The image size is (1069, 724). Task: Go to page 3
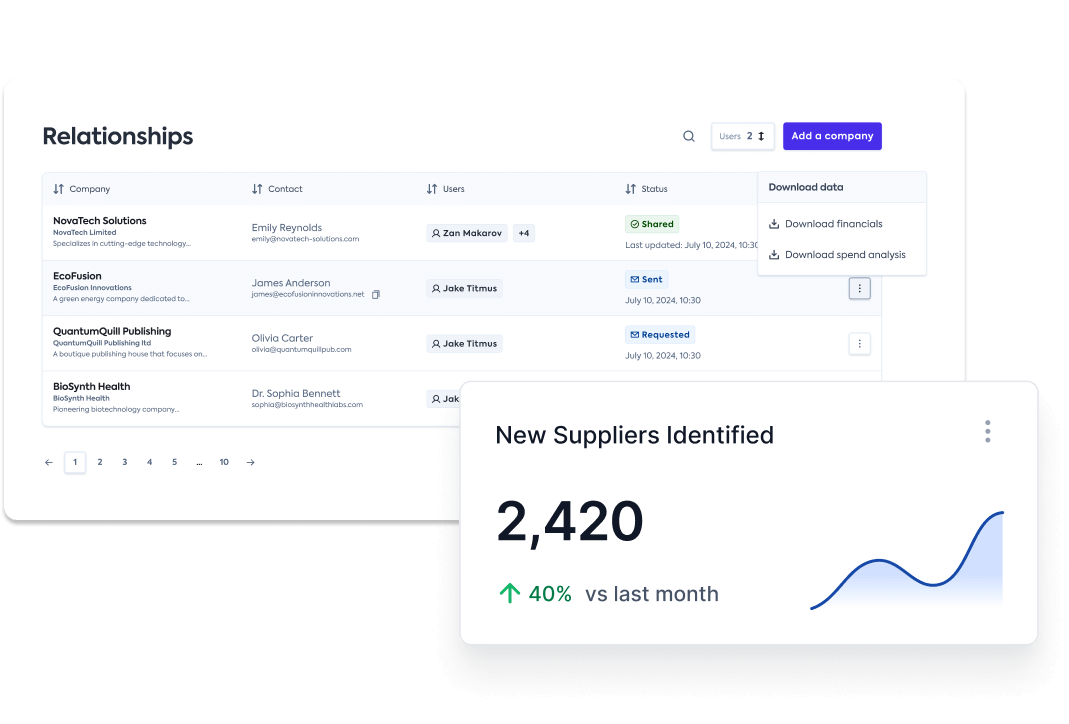pos(125,462)
